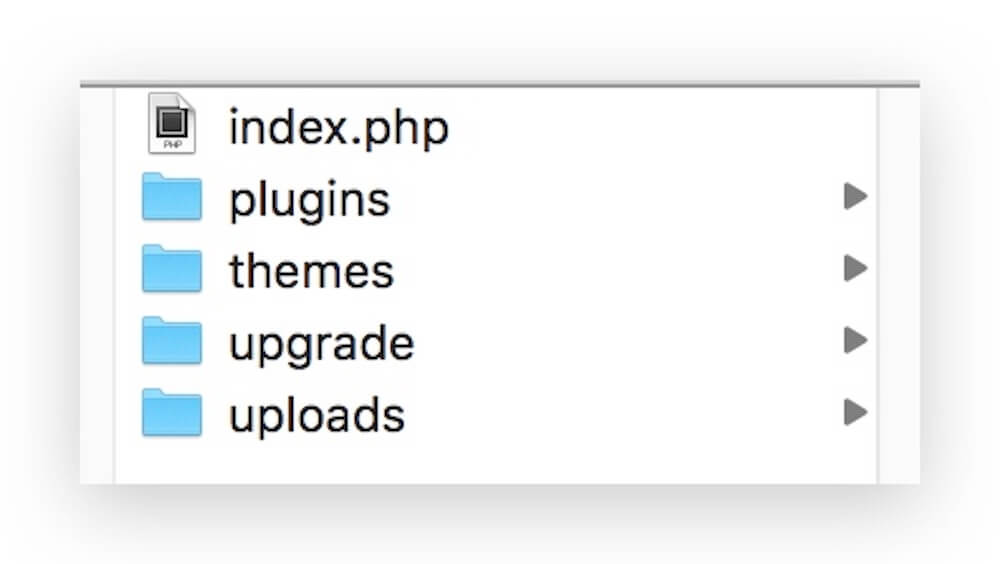Select the index.php file name
1000x564 pixels.
click(338, 127)
